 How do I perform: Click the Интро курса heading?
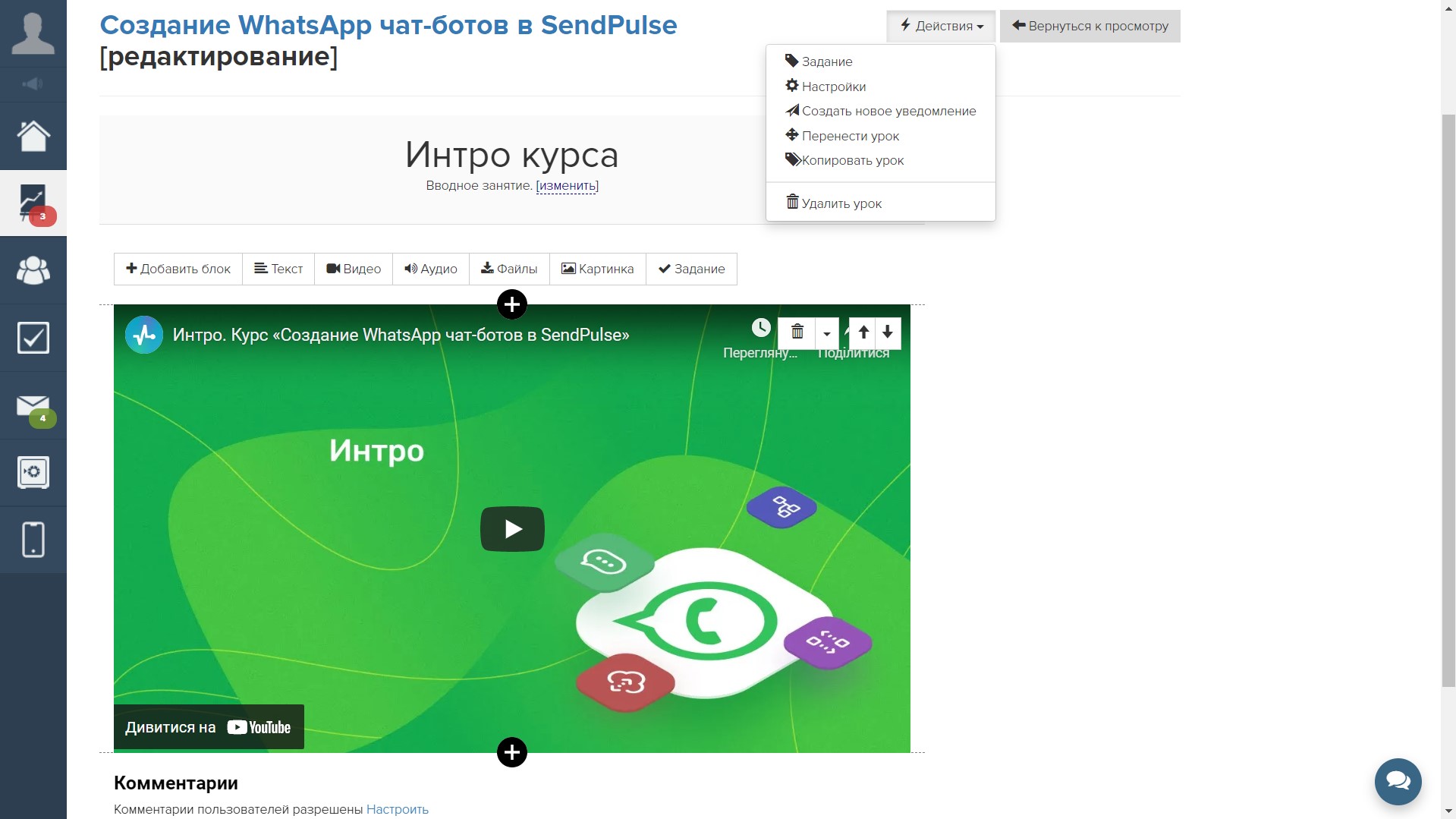point(512,155)
